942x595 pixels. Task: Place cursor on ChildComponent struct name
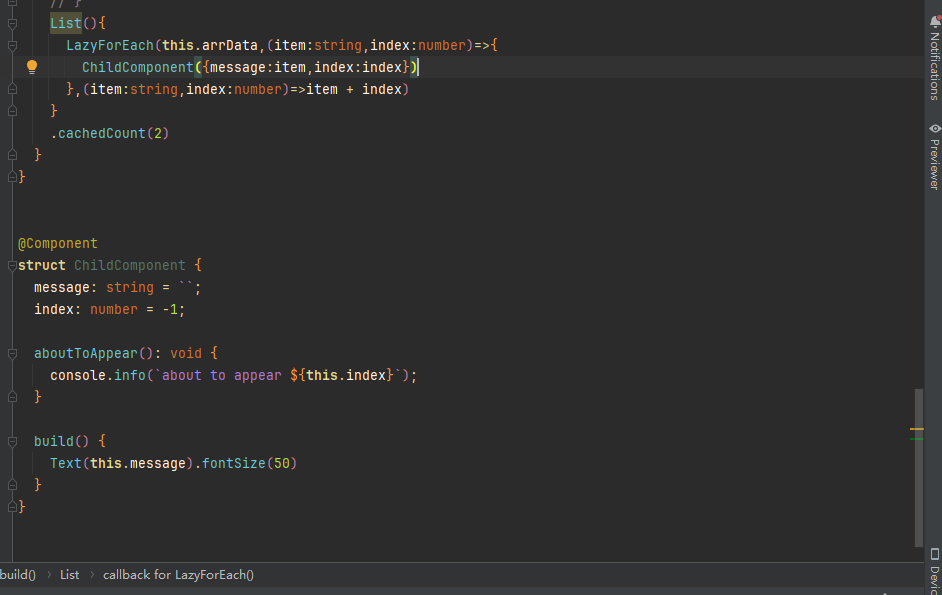tap(129, 265)
